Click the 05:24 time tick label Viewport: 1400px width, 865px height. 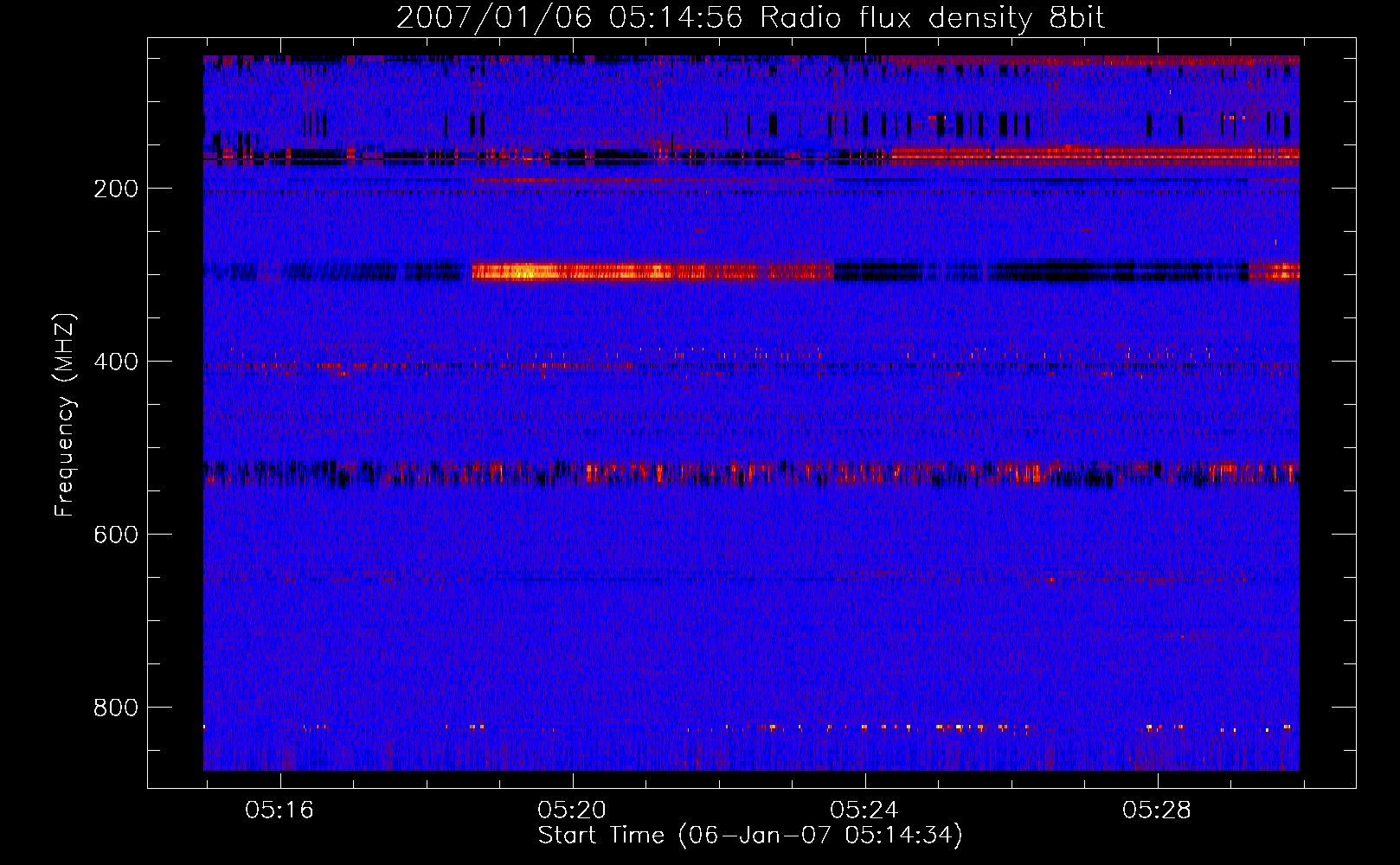coord(864,811)
